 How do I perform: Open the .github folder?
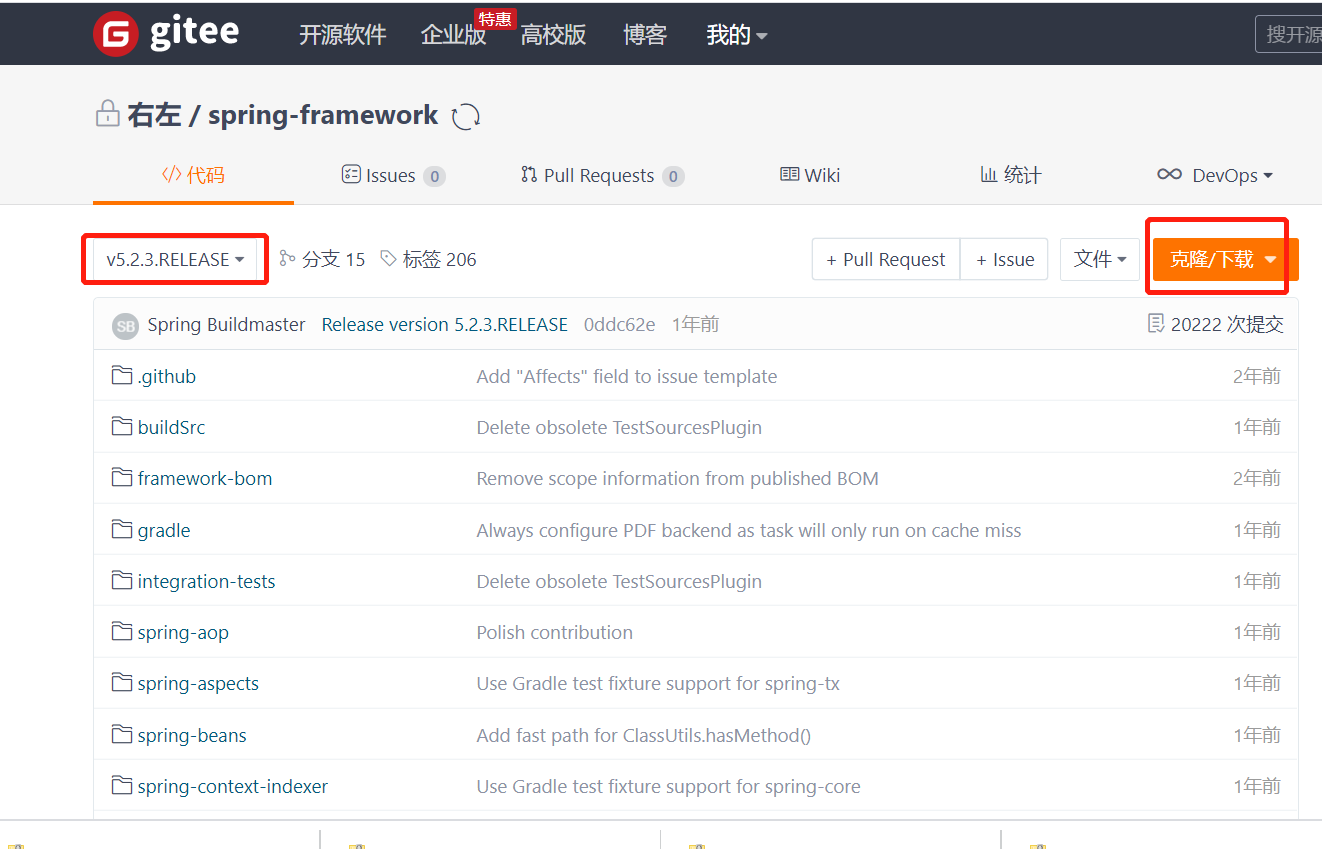(x=167, y=376)
